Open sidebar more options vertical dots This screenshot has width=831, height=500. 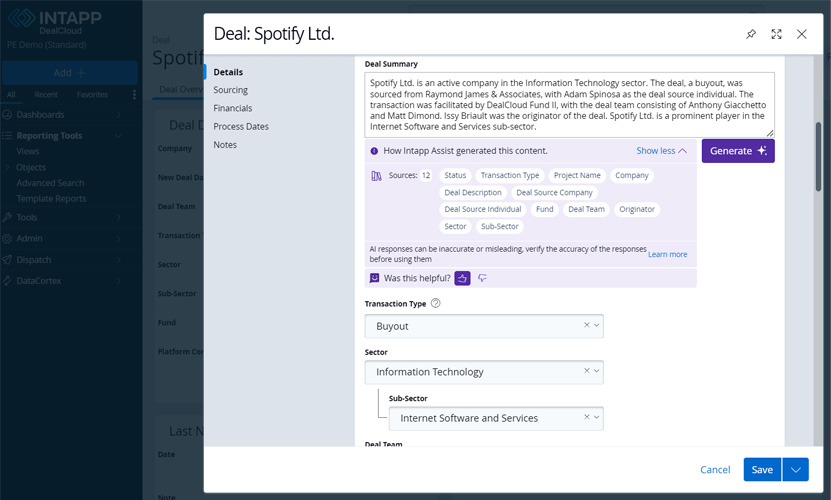pyautogui.click(x=134, y=95)
